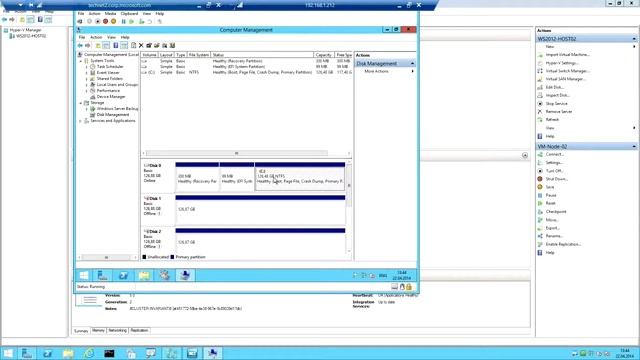Click Forward arrow in Computer Management toolbar

tap(87, 45)
